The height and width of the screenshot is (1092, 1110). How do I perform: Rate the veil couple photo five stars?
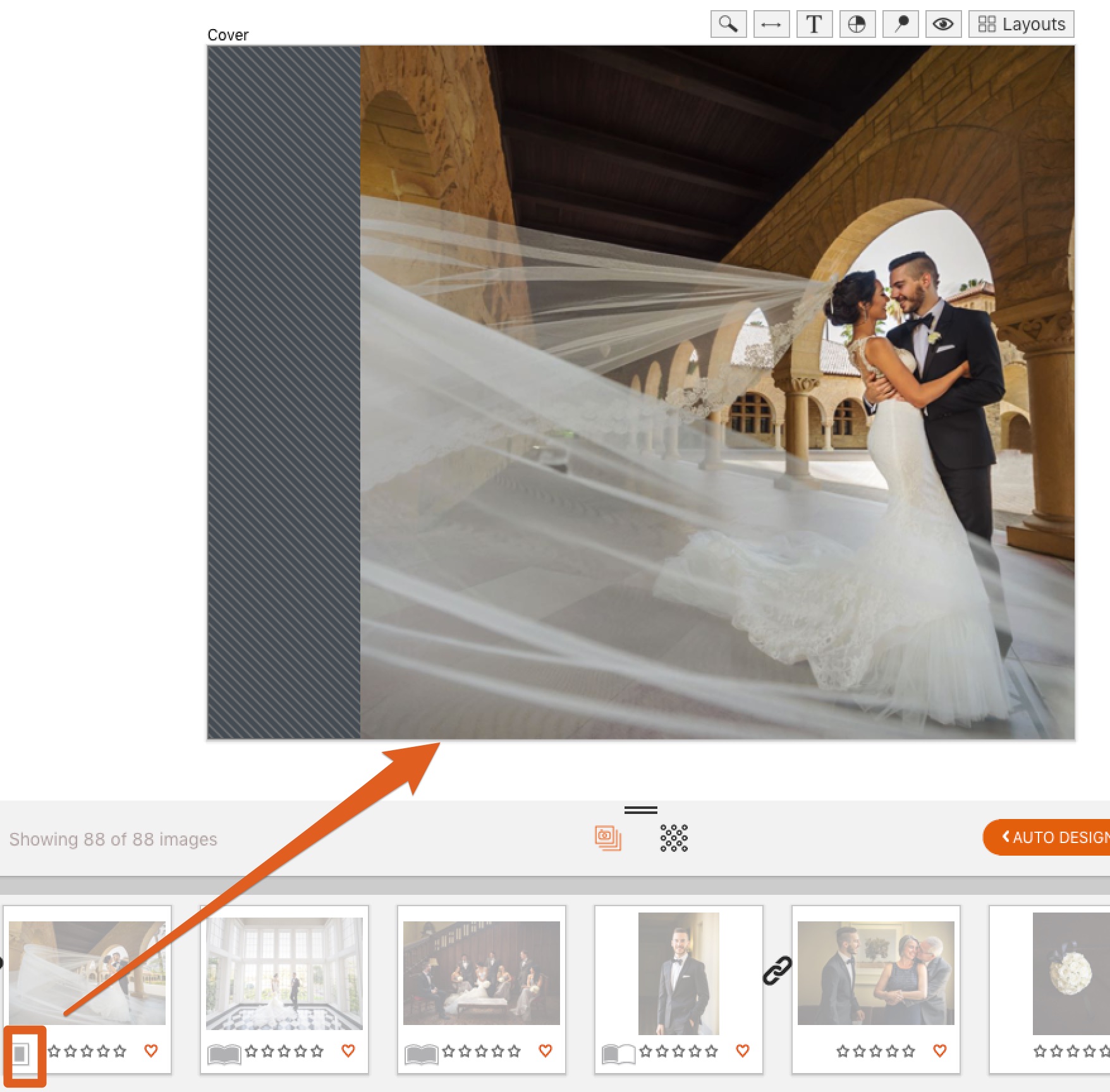tap(120, 1052)
